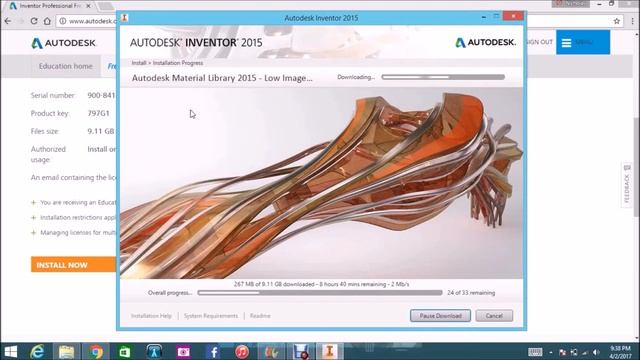This screenshot has width=640, height=360.
Task: Click the browser back arrow
Action: coord(8,21)
